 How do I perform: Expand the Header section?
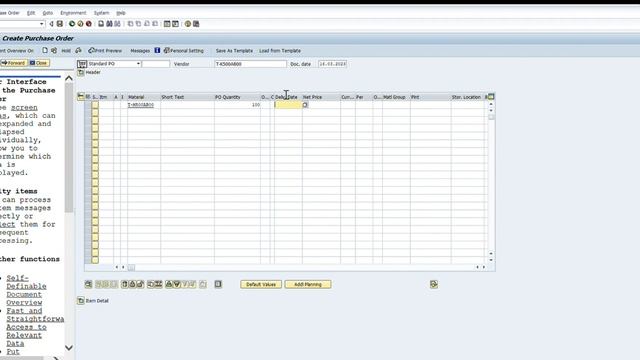click(x=81, y=72)
